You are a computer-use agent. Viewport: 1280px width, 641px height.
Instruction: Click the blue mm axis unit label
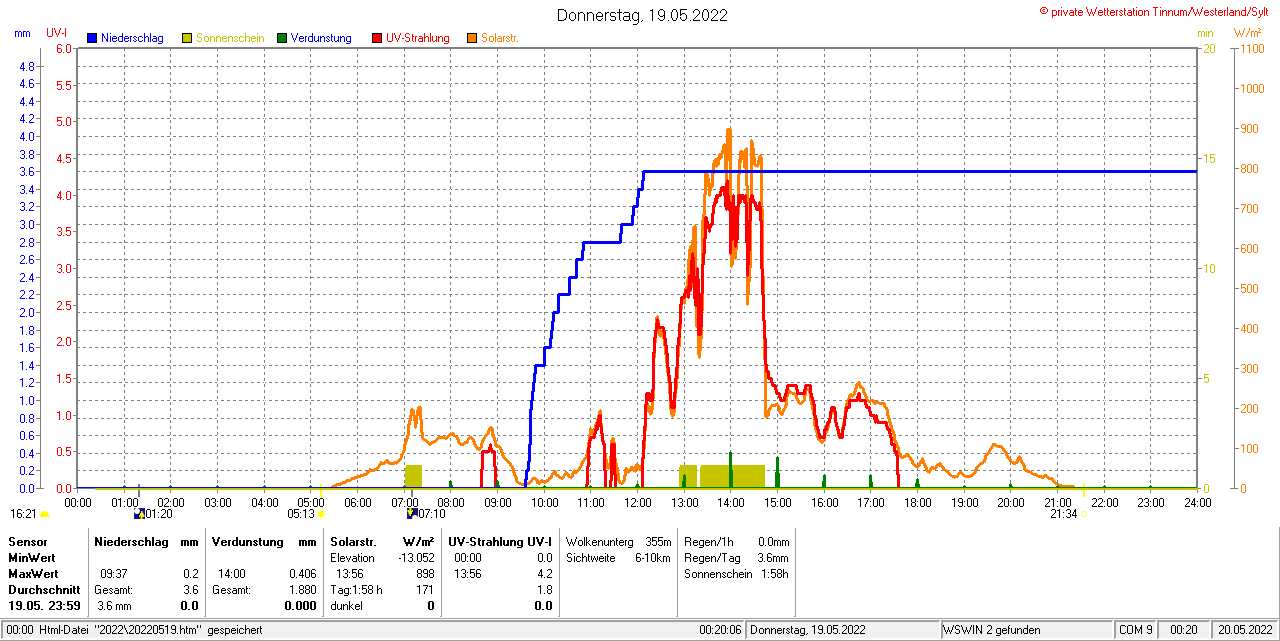click(22, 33)
